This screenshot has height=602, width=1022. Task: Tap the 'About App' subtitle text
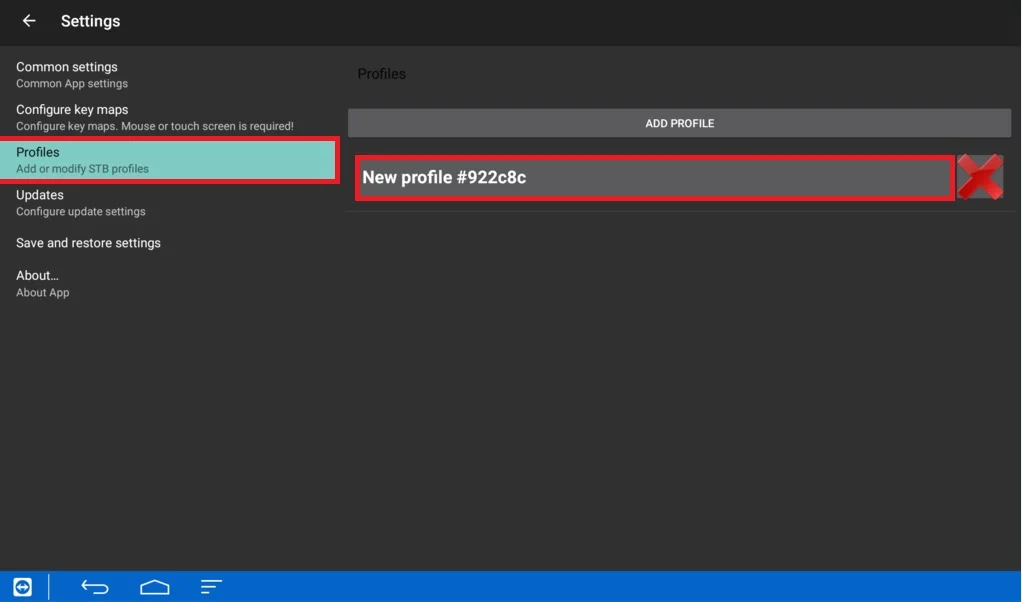pos(43,293)
